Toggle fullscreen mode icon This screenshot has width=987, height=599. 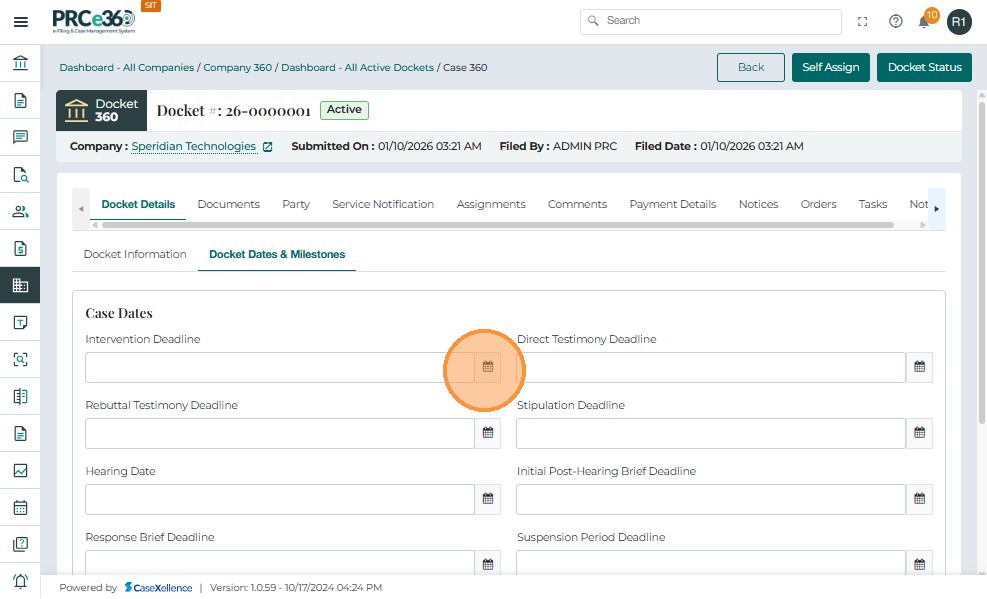863,21
